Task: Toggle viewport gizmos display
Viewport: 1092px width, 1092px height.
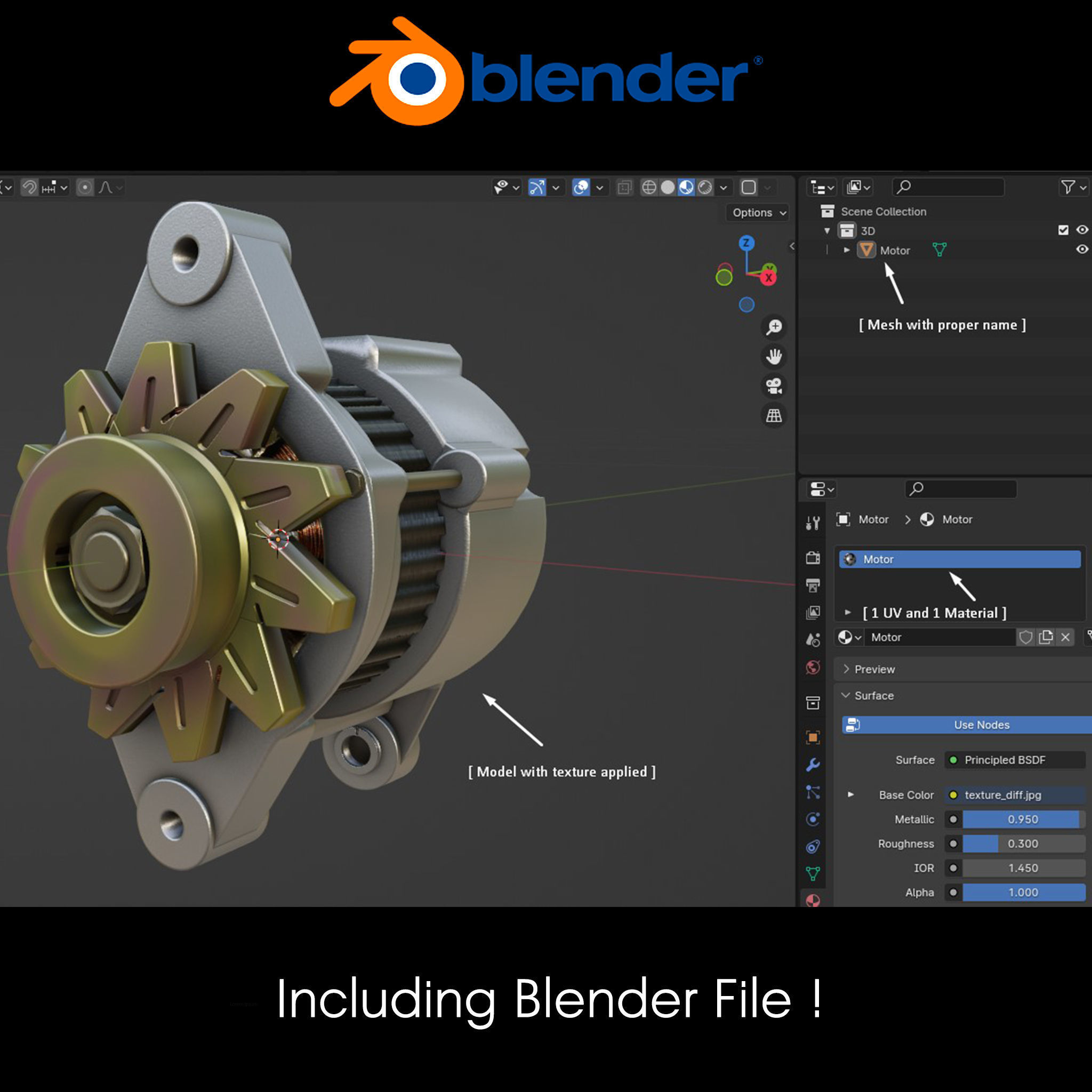Action: coord(537,187)
